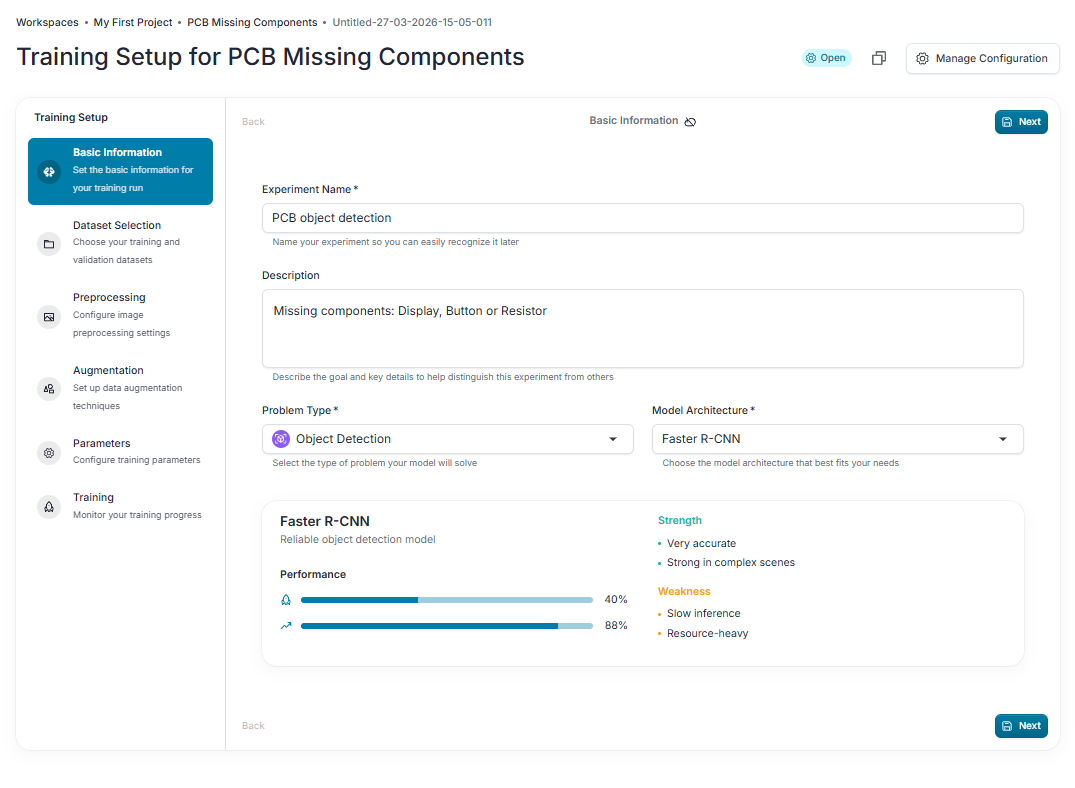Click the top Next button
Screen dimensions: 1075x788
tap(1021, 121)
